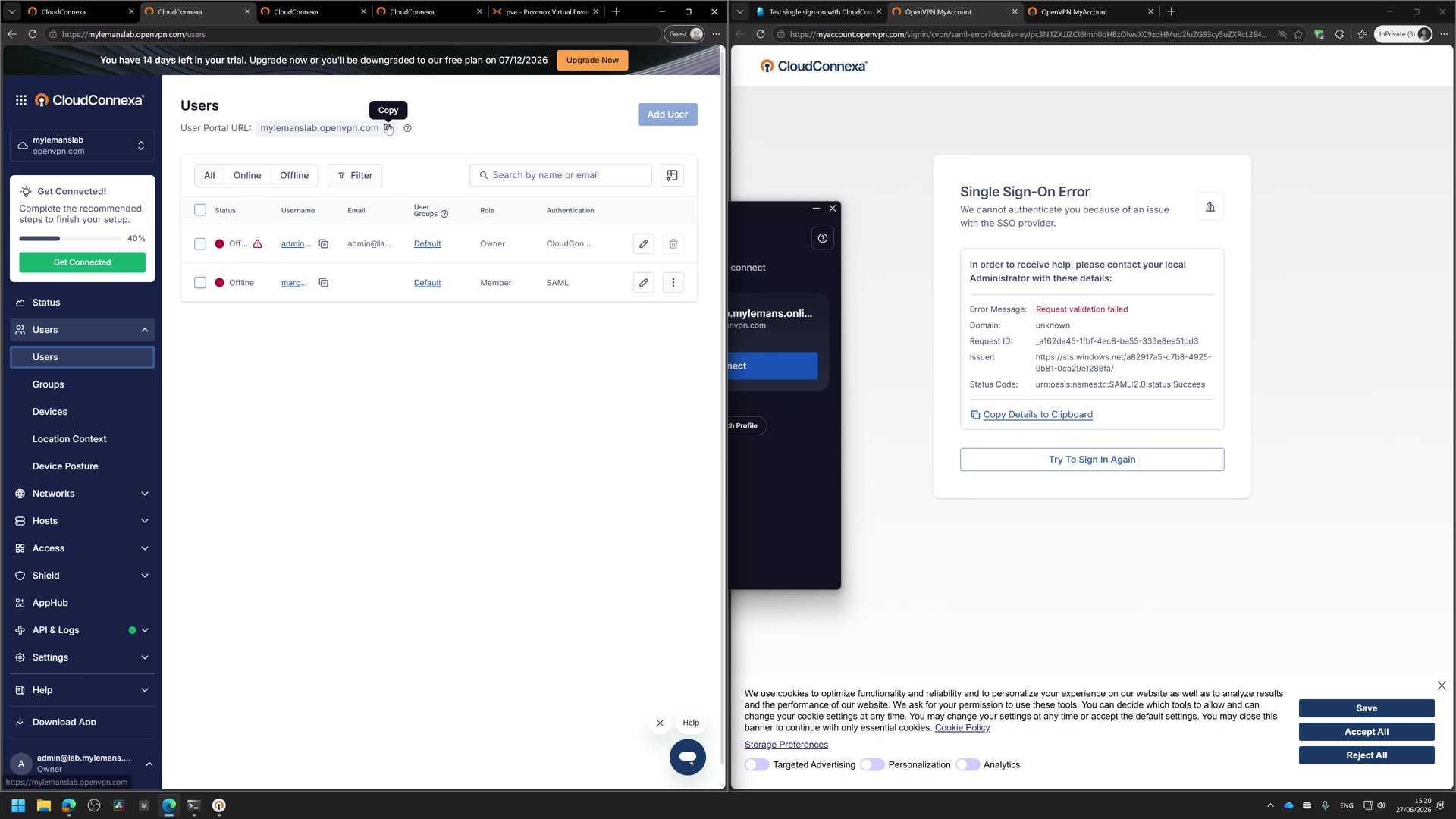Screen dimensions: 1456x819
Task: Toggle Personalization cookies
Action: pyautogui.click(x=872, y=764)
